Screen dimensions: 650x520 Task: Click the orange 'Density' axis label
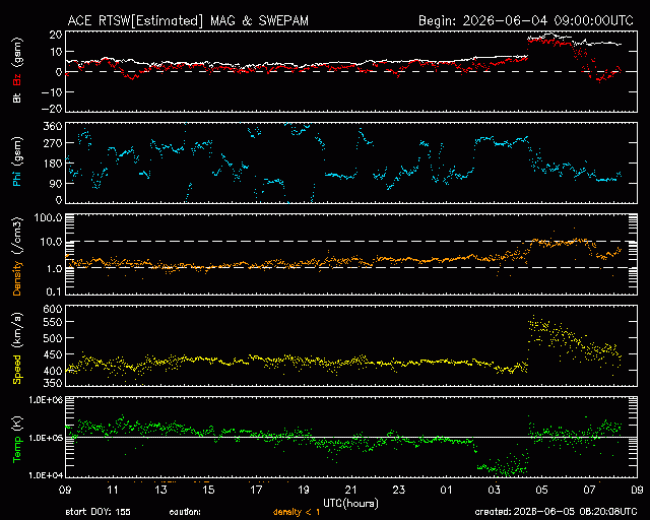tap(17, 278)
